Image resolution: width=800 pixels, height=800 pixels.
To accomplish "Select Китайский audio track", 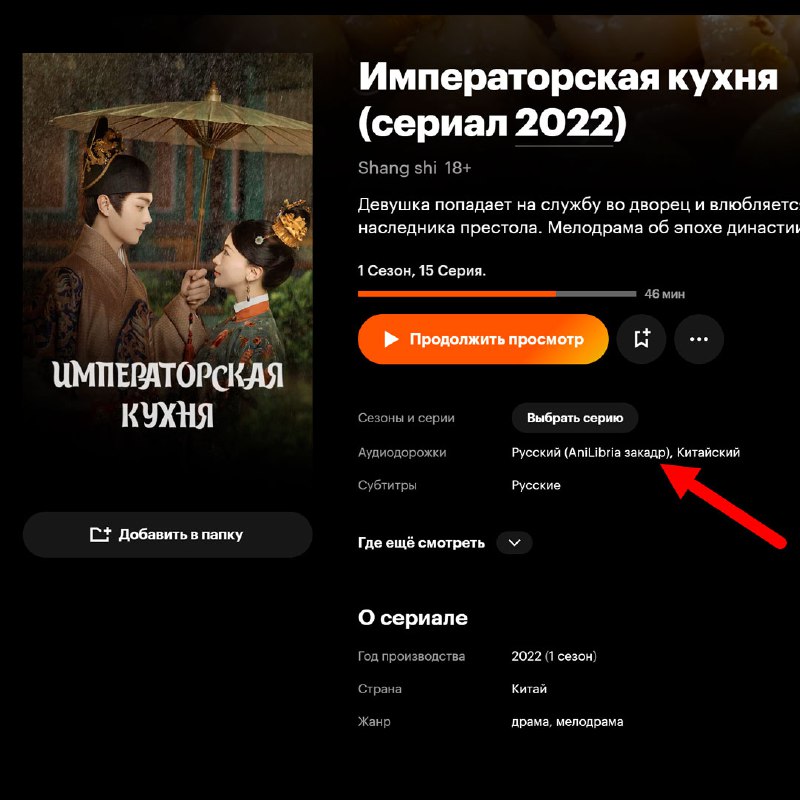I will point(708,453).
